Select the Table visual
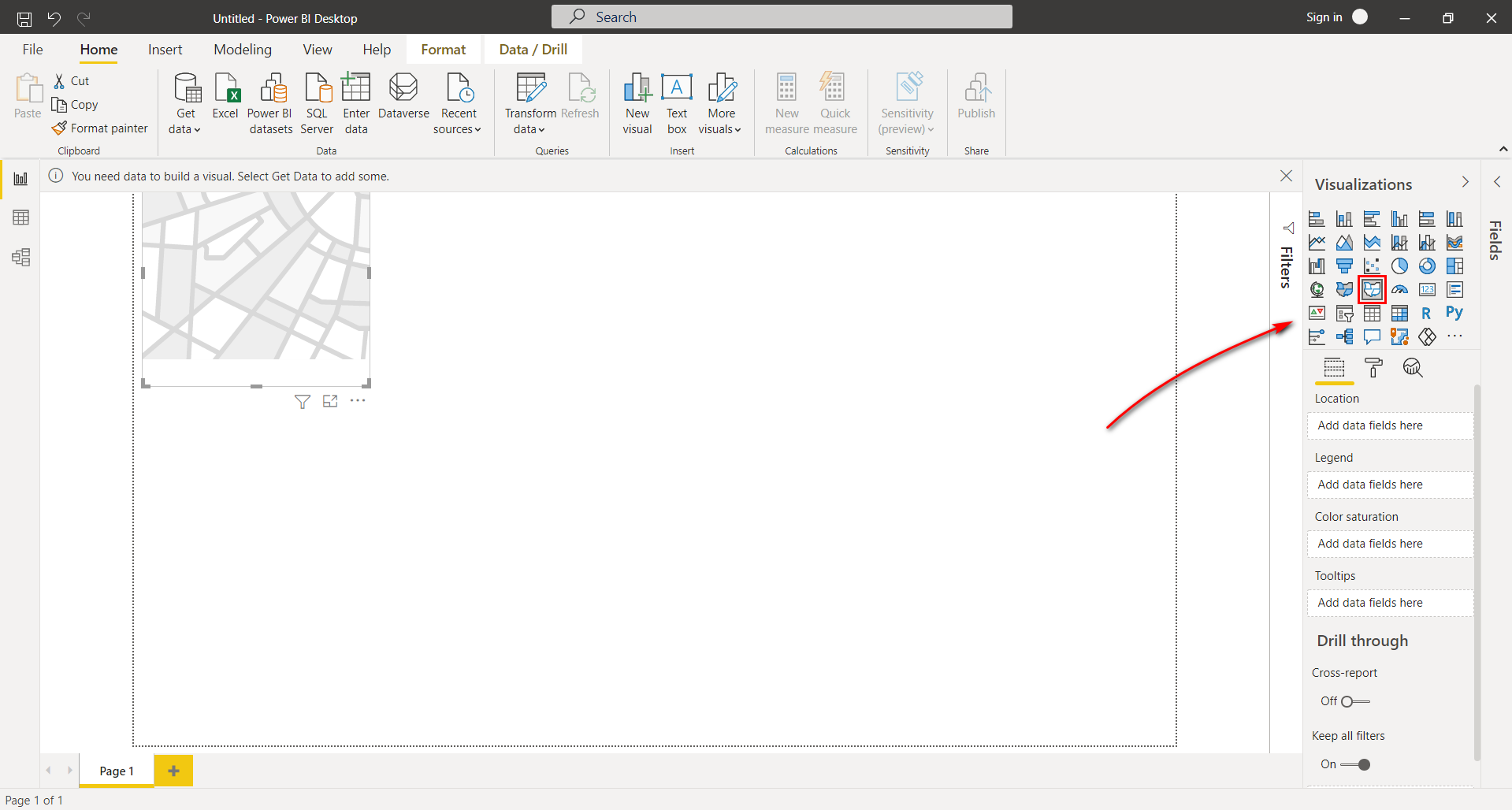Viewport: 1512px width, 810px height. [x=1373, y=314]
